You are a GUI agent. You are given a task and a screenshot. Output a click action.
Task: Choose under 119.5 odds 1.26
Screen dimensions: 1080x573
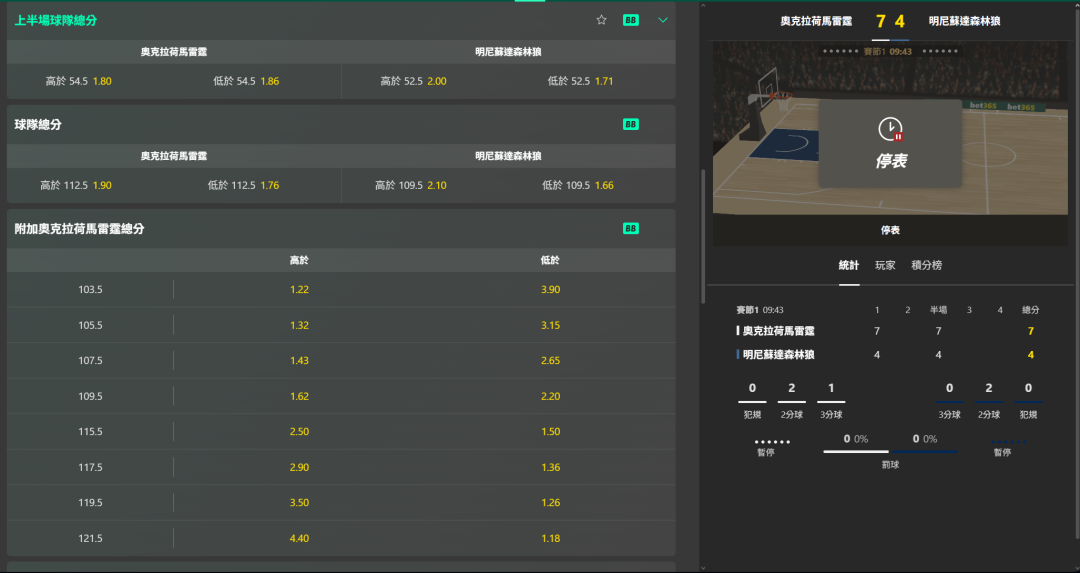550,502
